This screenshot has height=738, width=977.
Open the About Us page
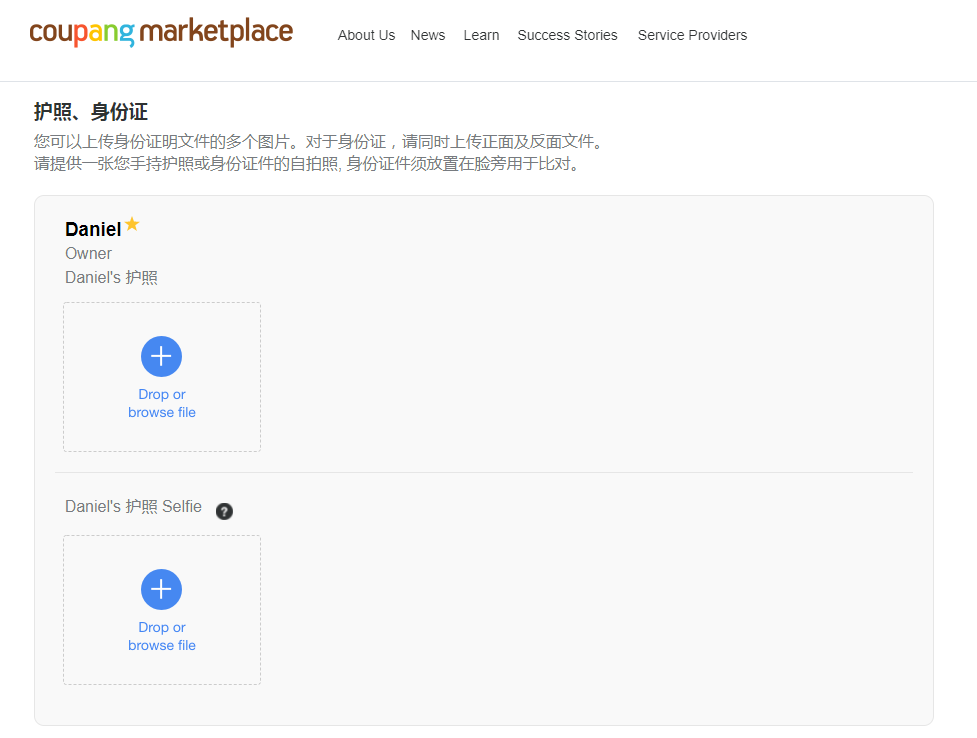point(366,35)
